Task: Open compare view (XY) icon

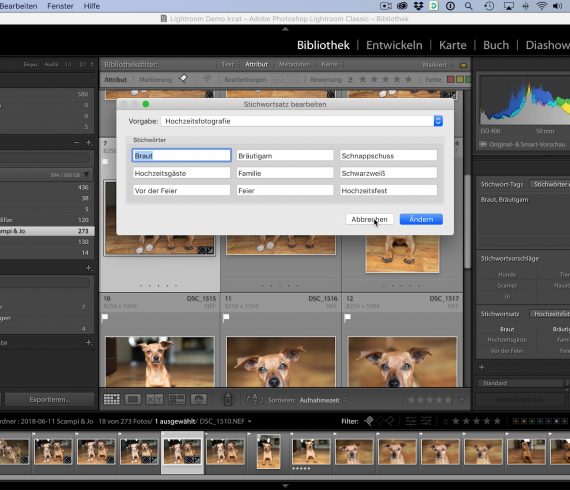Action: tap(154, 399)
